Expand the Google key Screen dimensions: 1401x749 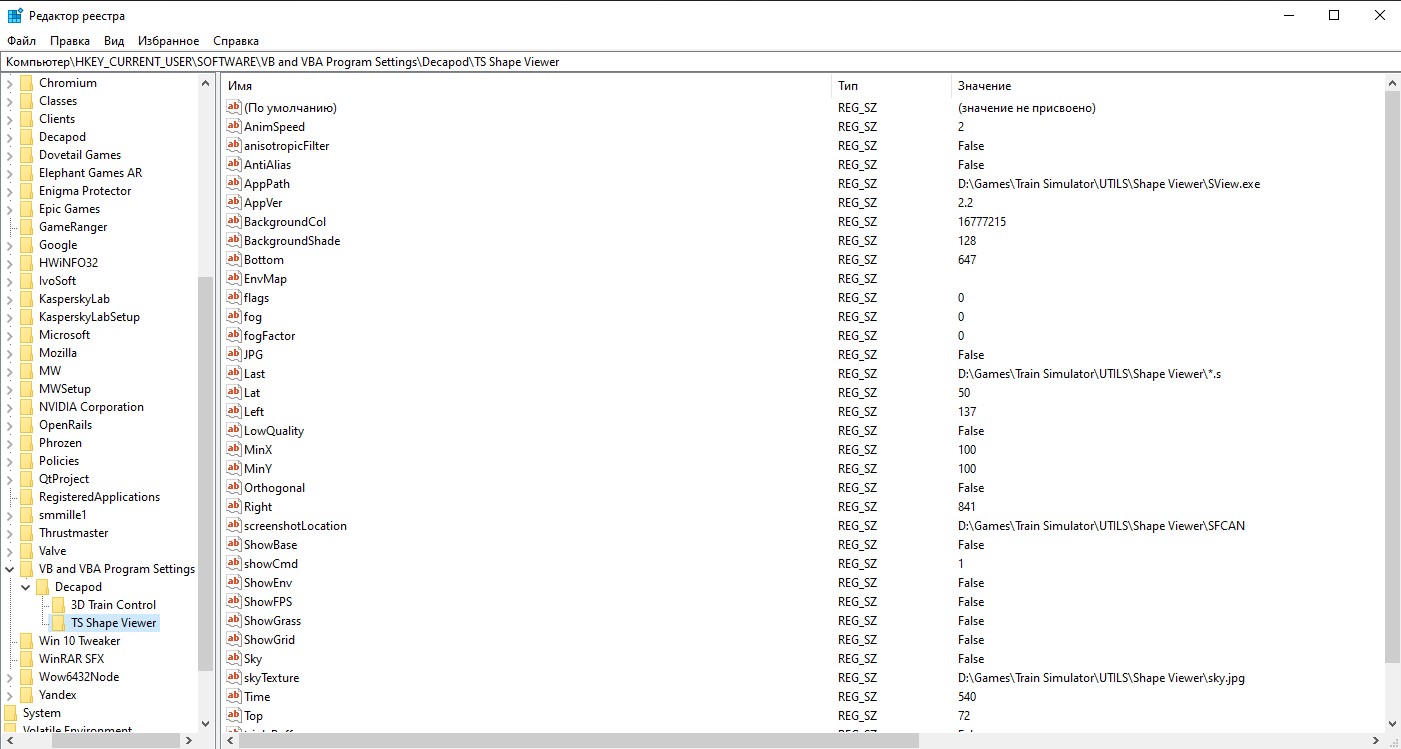(10, 245)
